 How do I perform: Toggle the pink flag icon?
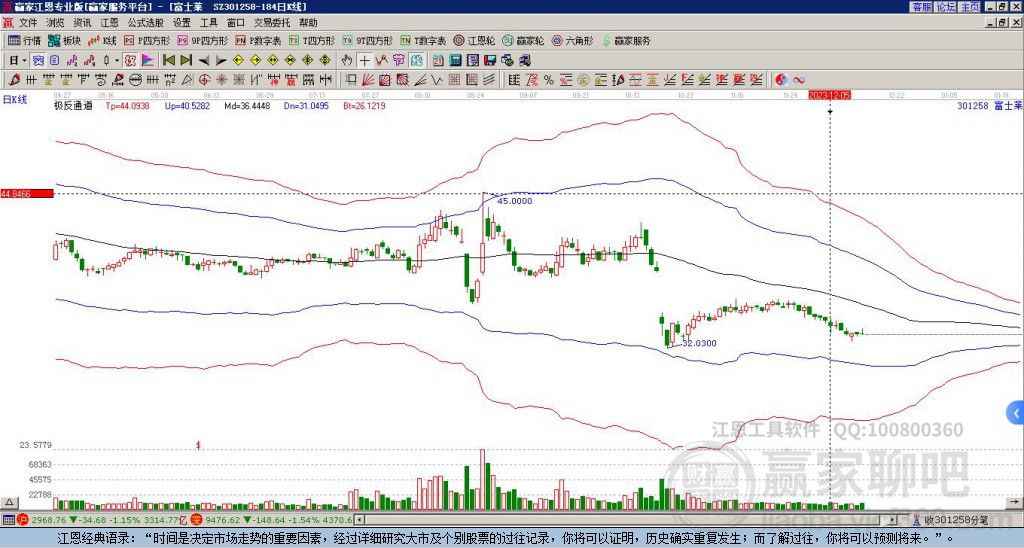click(148, 60)
